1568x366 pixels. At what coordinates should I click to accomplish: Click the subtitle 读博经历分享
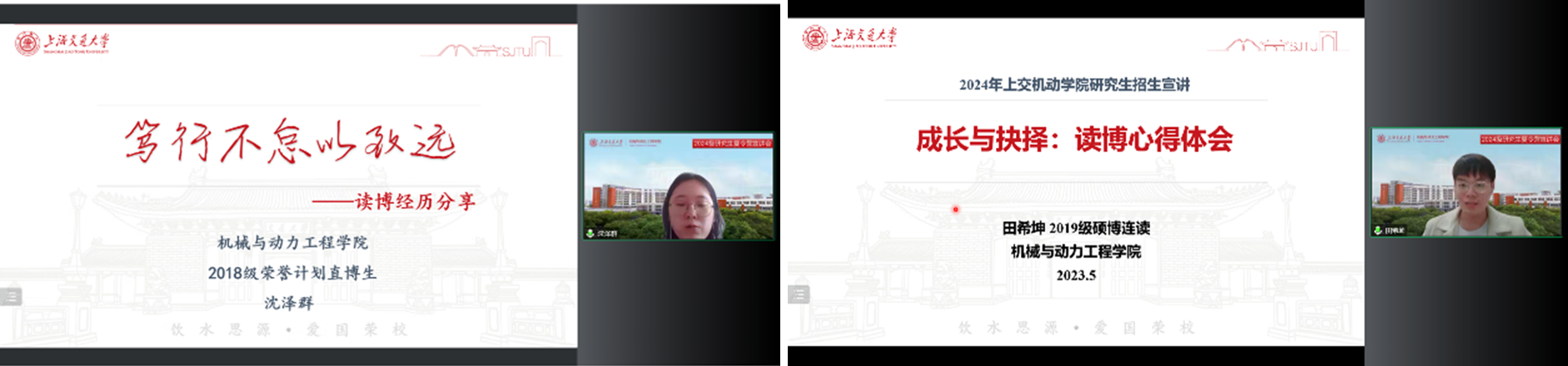415,201
